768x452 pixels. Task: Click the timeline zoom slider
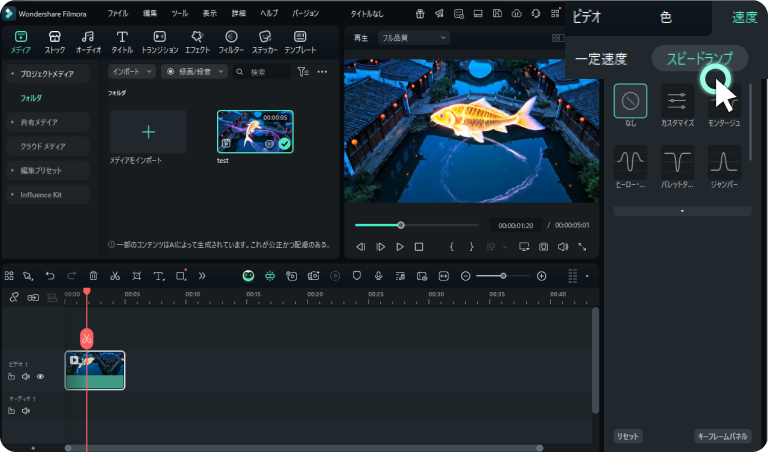click(503, 276)
